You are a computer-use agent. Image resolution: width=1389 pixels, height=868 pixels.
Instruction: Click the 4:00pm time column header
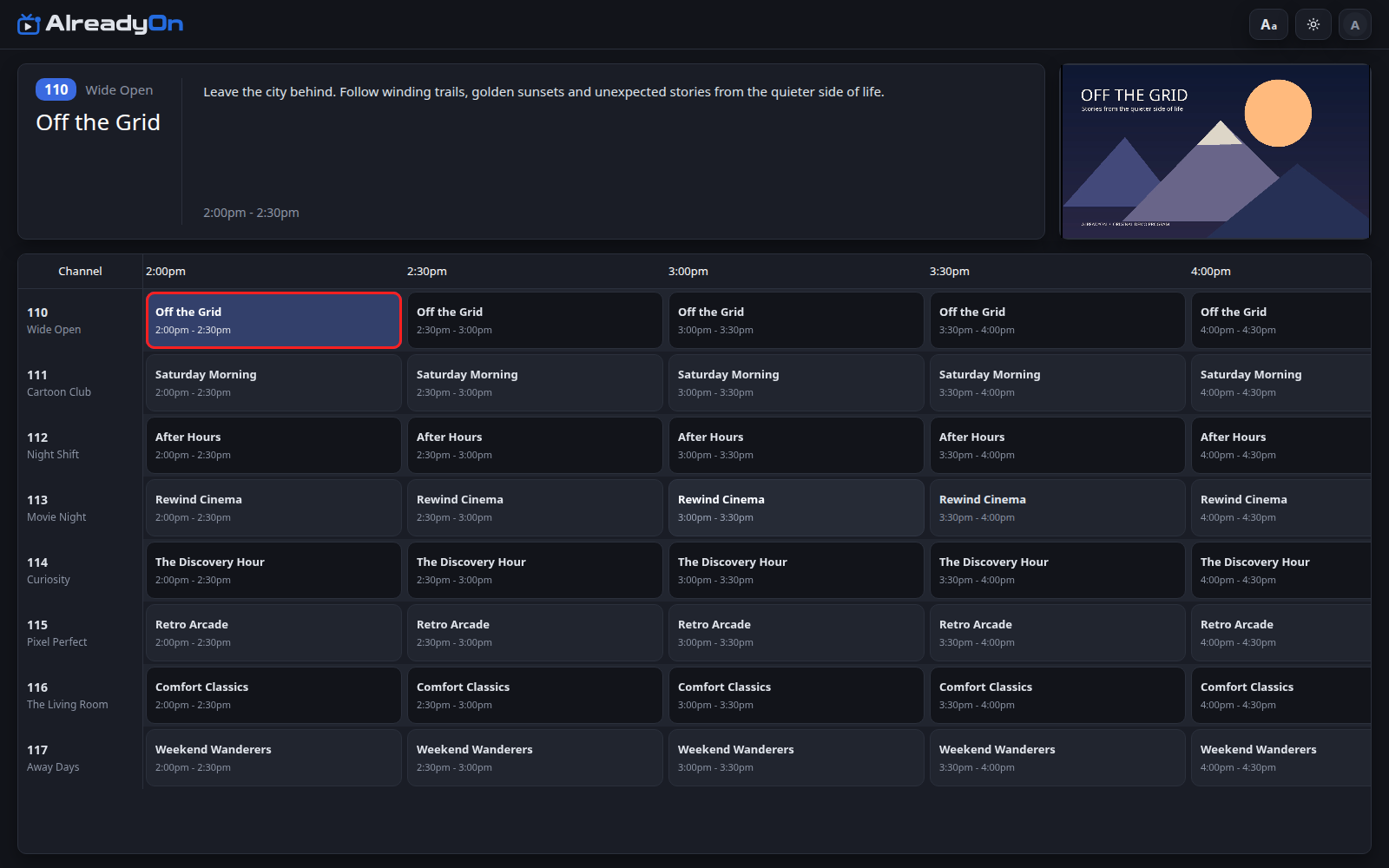(1211, 271)
